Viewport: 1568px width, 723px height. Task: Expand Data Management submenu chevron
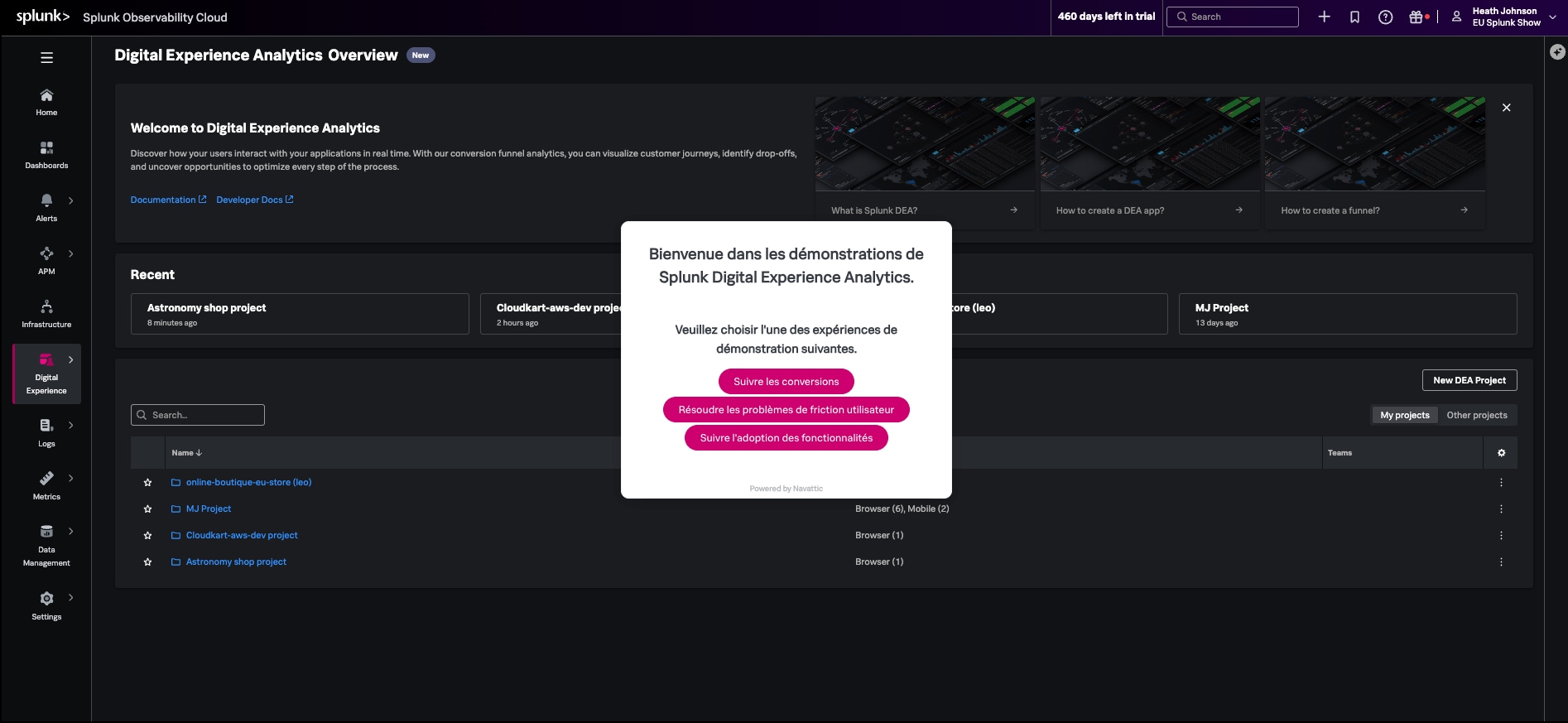(x=71, y=532)
